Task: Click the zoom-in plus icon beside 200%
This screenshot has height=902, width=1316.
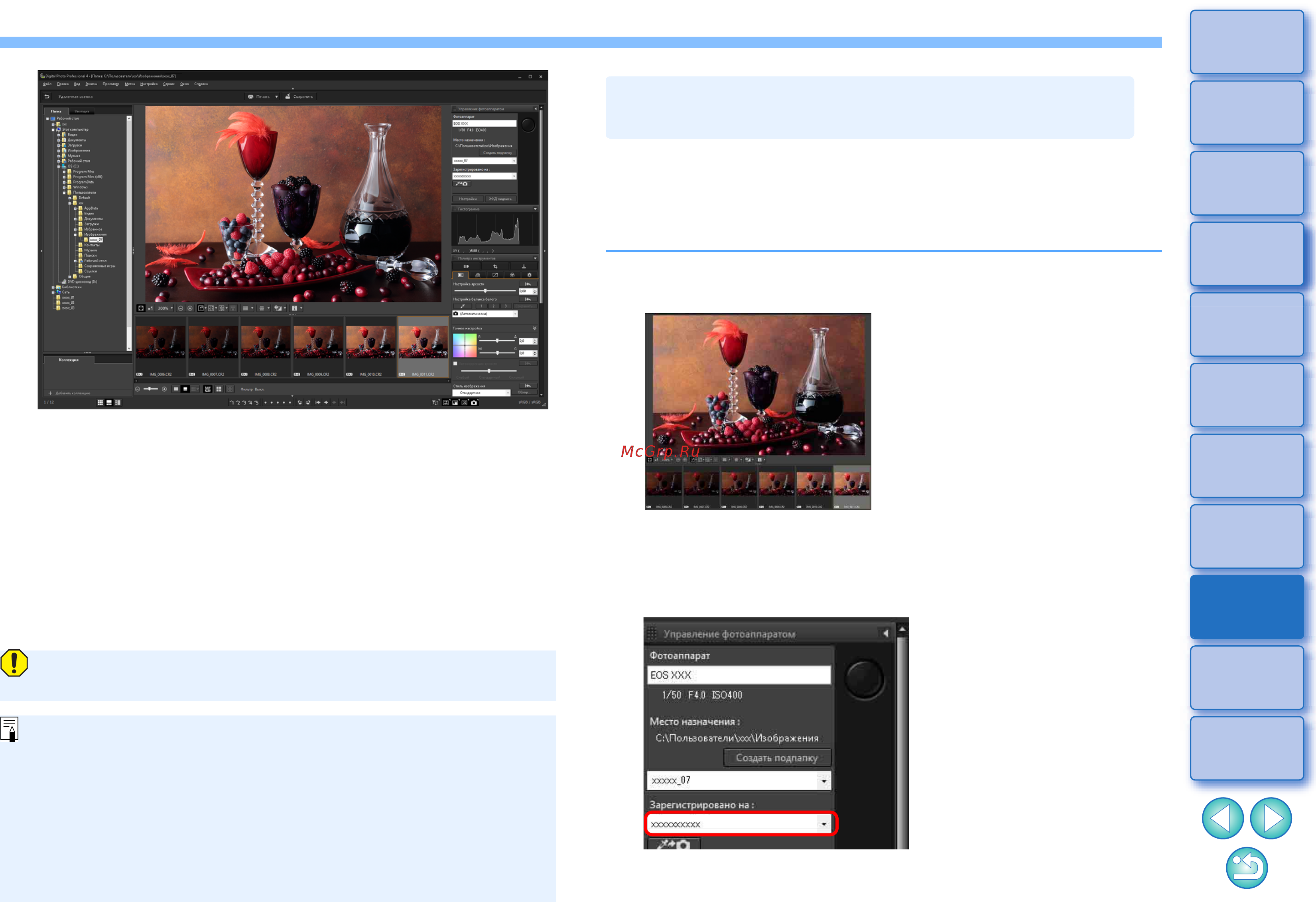Action: 190,309
